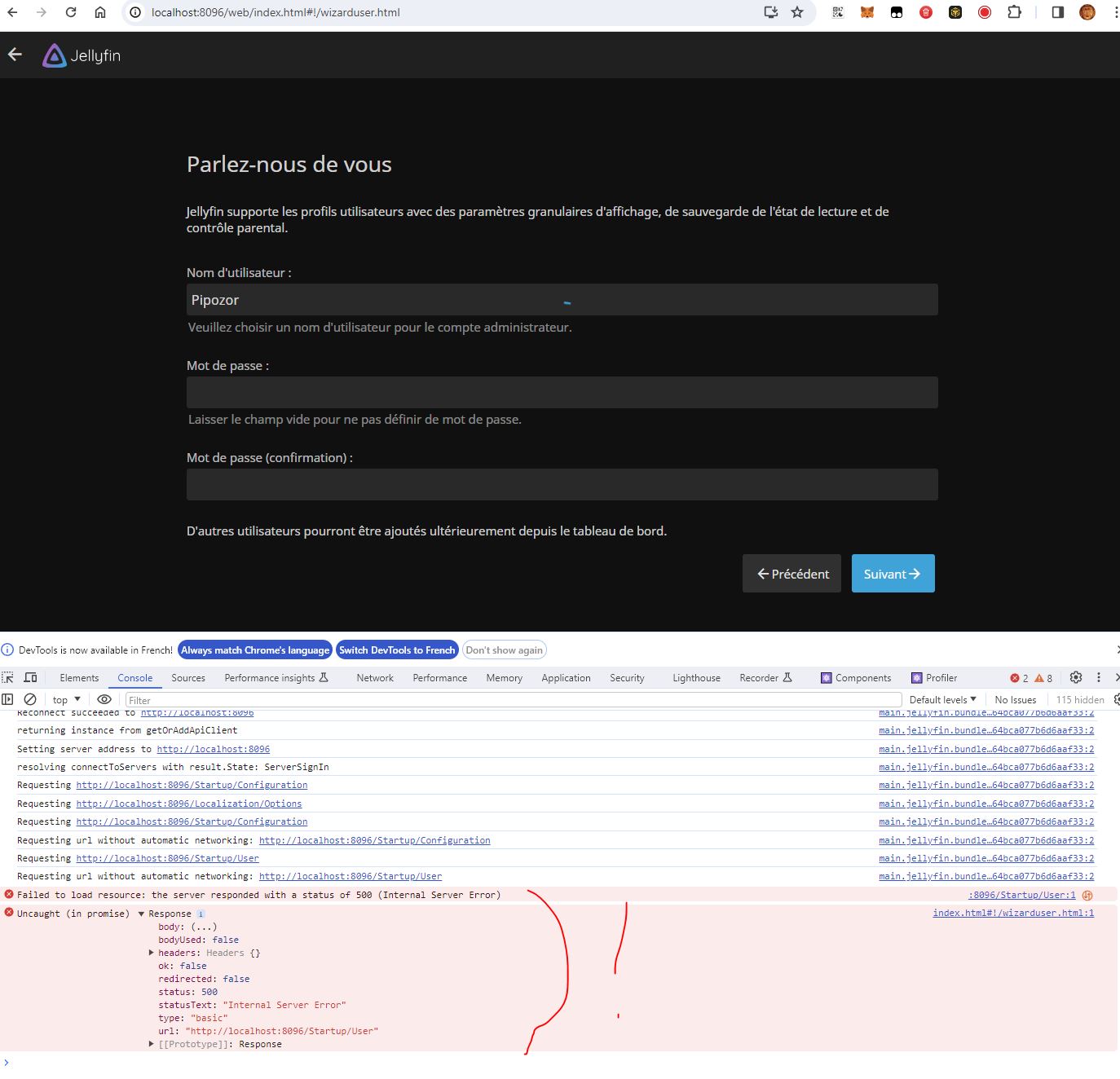This screenshot has height=1079, width=1120.
Task: Clear the console with the ban icon
Action: pyautogui.click(x=30, y=699)
